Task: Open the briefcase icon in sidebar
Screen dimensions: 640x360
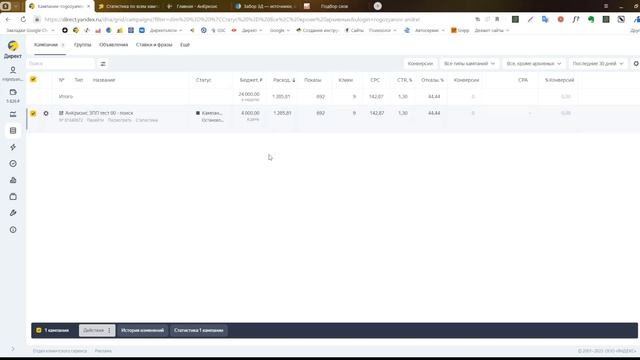Action: (13, 197)
